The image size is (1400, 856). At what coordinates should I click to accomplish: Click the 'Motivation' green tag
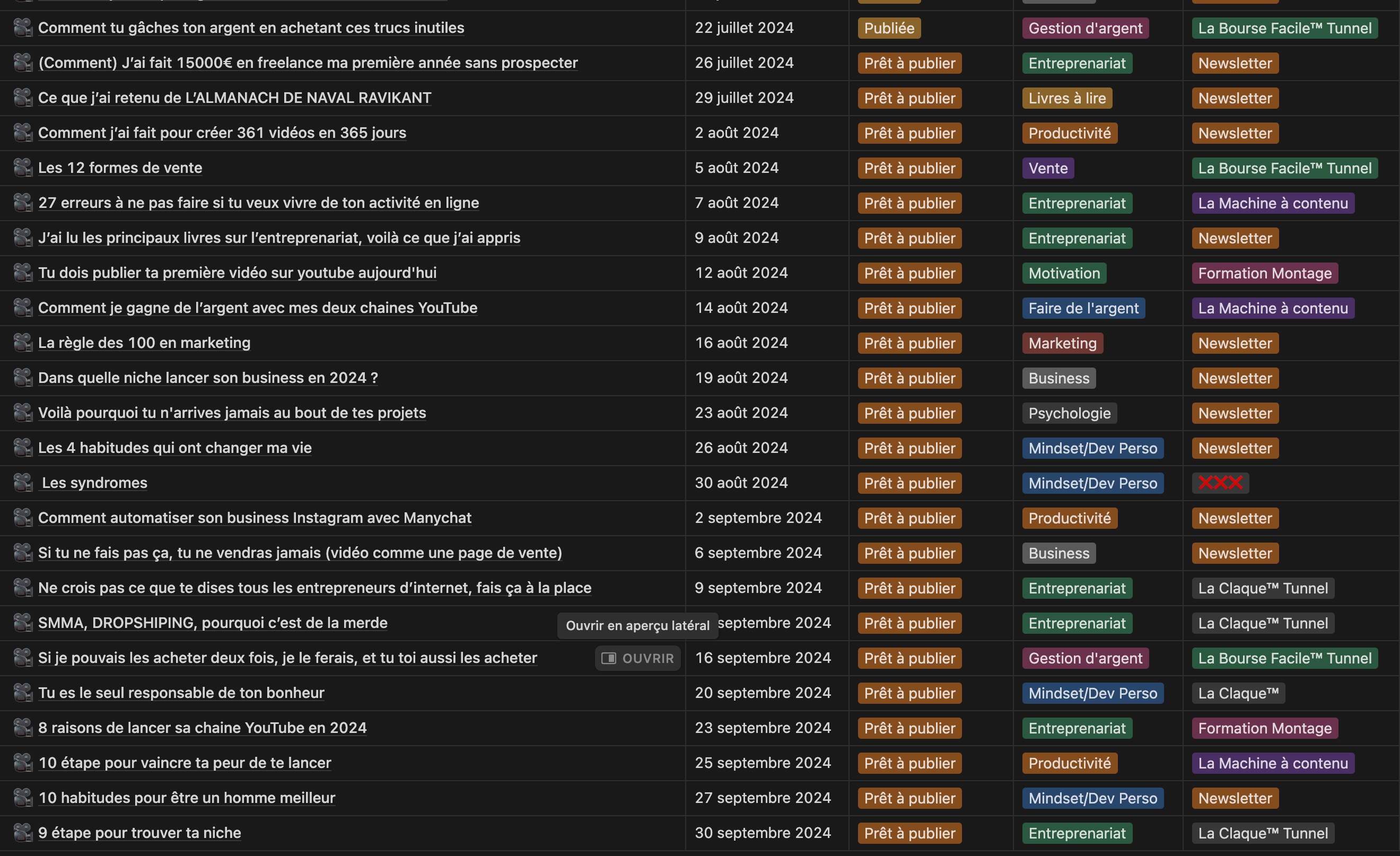click(x=1064, y=273)
